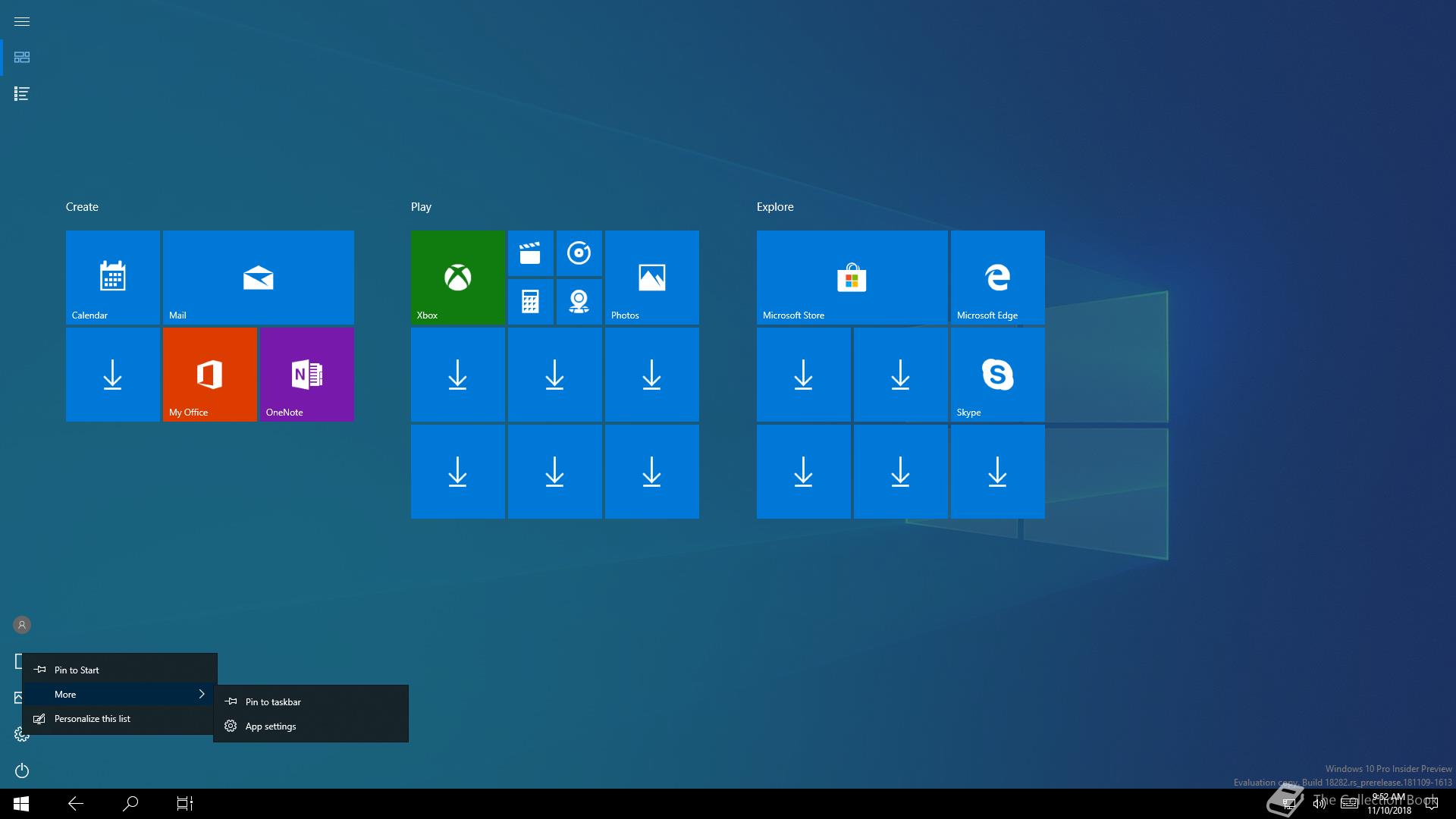Open the user account icon

click(22, 625)
